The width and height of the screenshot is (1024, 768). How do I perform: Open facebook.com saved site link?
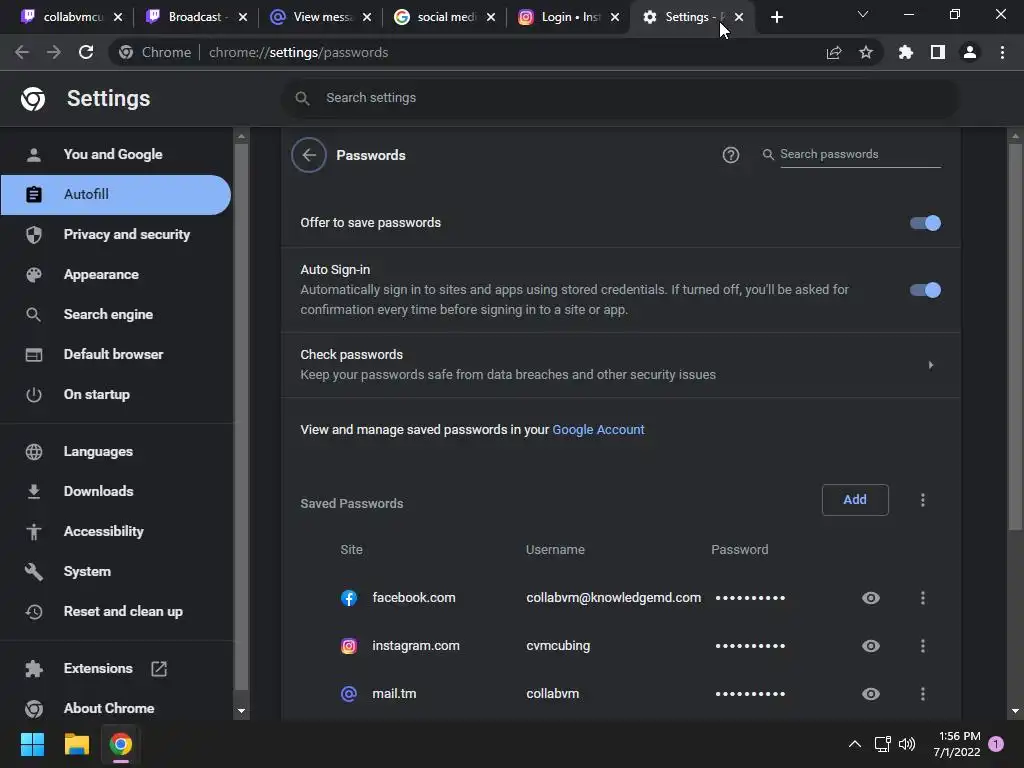[414, 598]
